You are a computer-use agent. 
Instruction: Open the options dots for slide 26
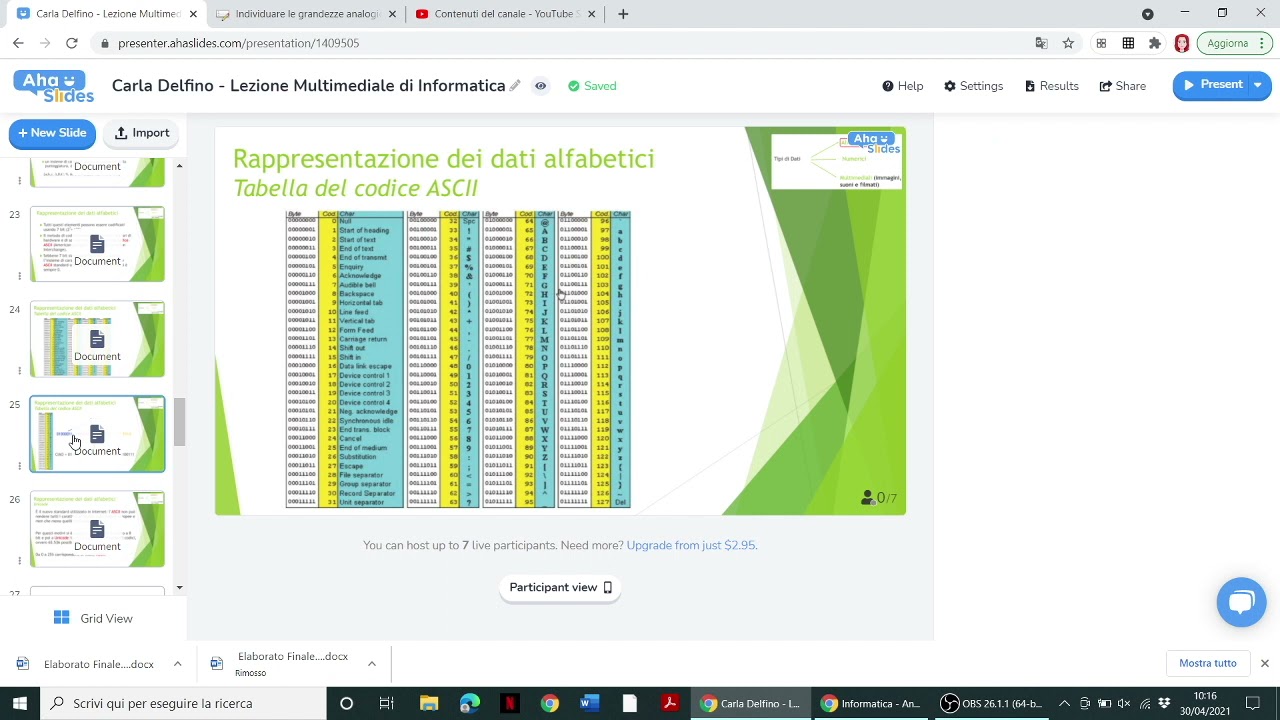[18, 561]
